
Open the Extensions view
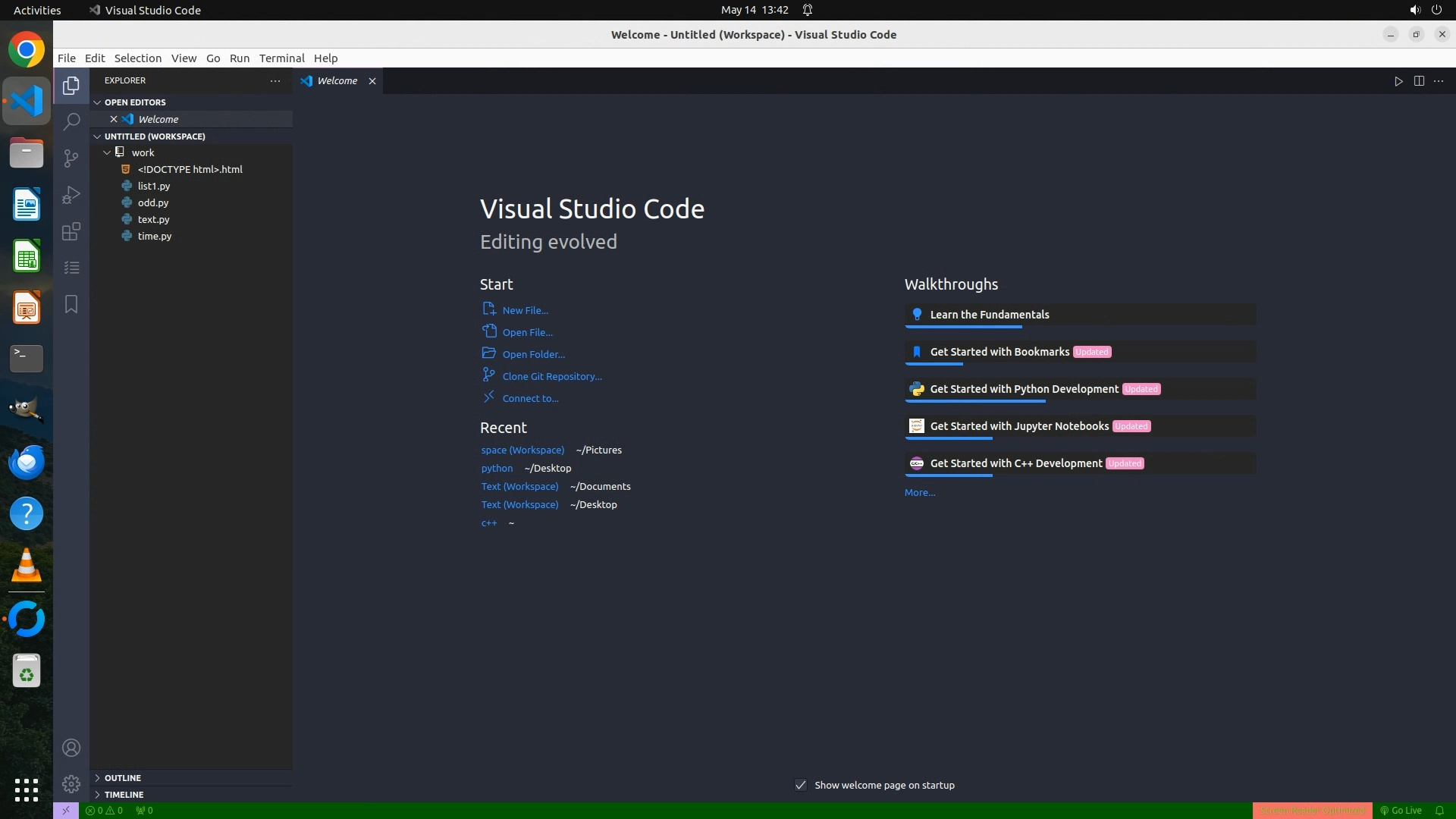coord(71,231)
